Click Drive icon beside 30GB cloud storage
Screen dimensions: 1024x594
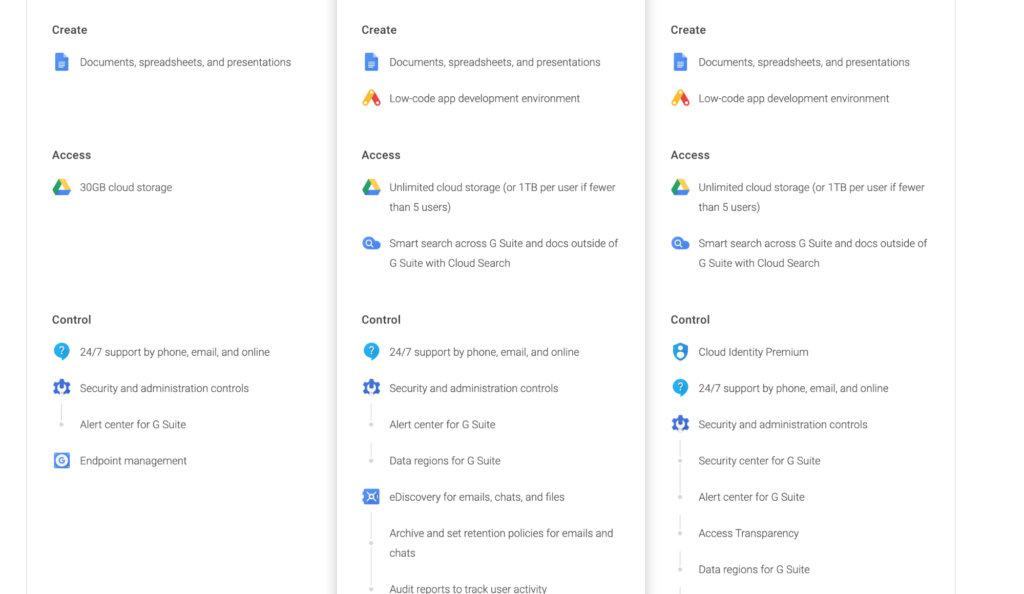(61, 187)
